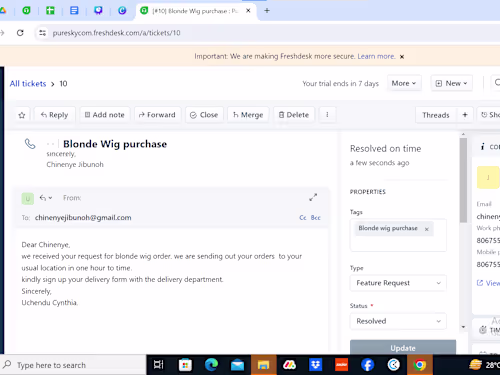This screenshot has width=500, height=375.
Task: Click the Reply button
Action: [x=54, y=115]
